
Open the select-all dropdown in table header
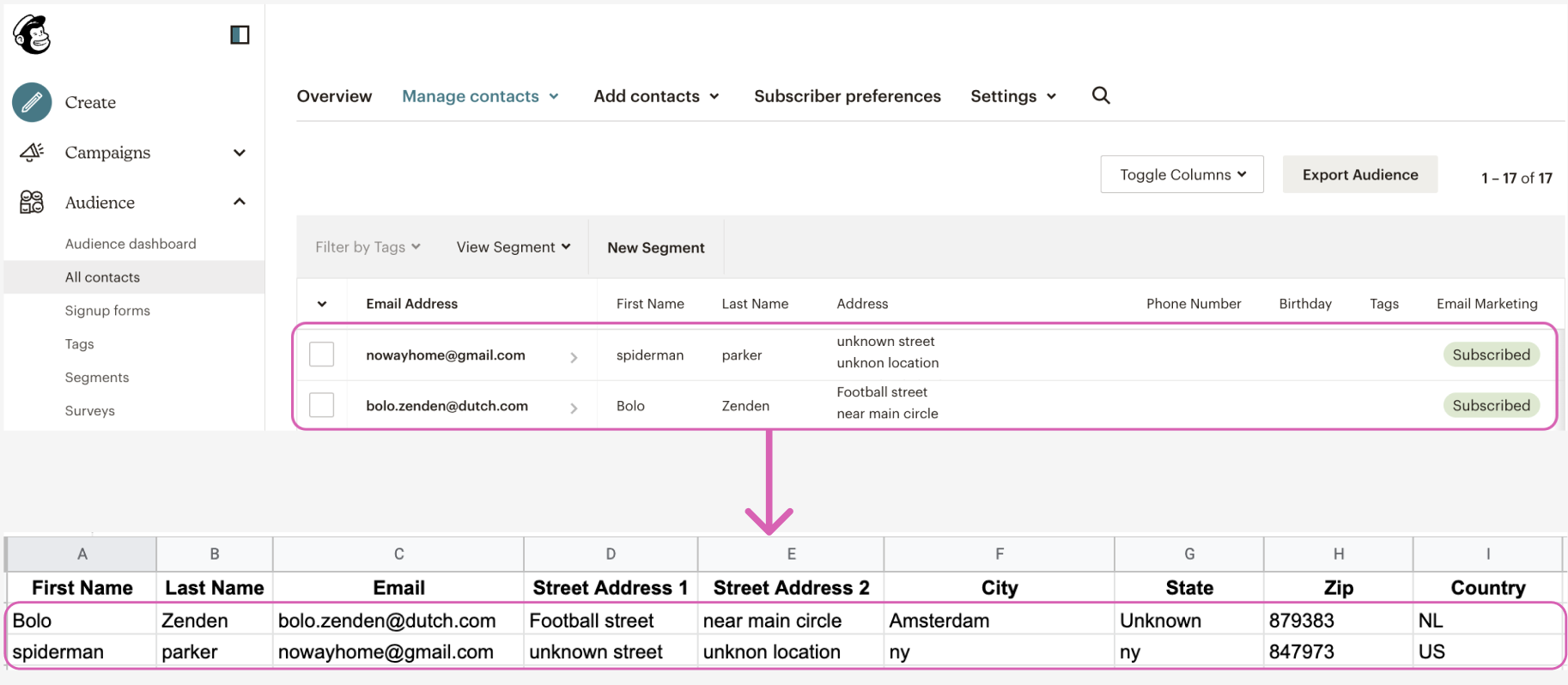tap(322, 304)
